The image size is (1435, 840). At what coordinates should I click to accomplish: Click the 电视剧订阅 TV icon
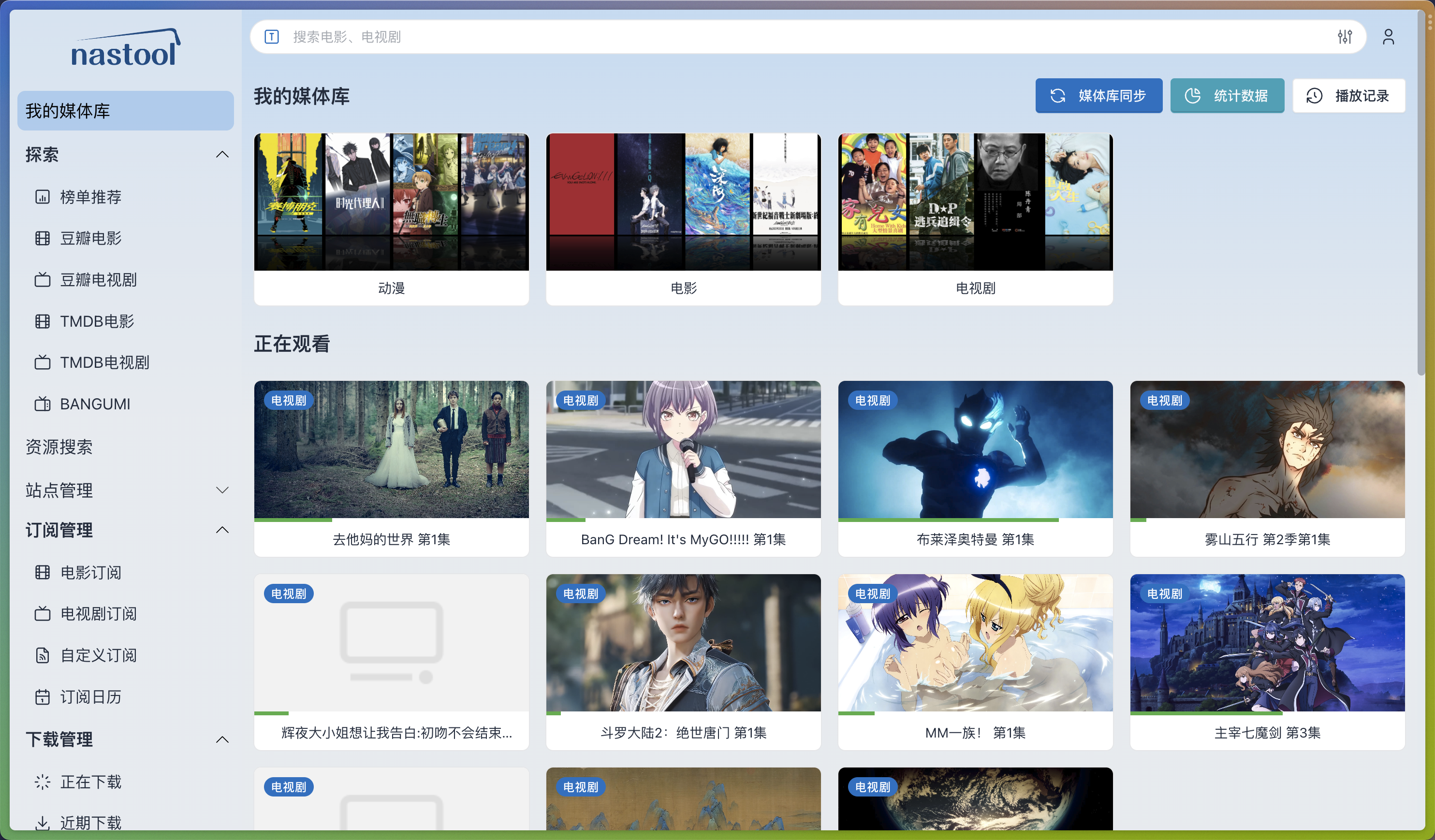click(x=43, y=614)
